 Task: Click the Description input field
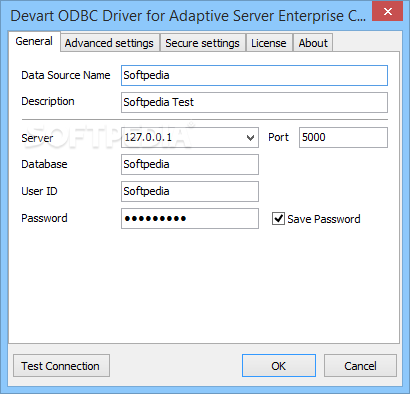[x=254, y=102]
